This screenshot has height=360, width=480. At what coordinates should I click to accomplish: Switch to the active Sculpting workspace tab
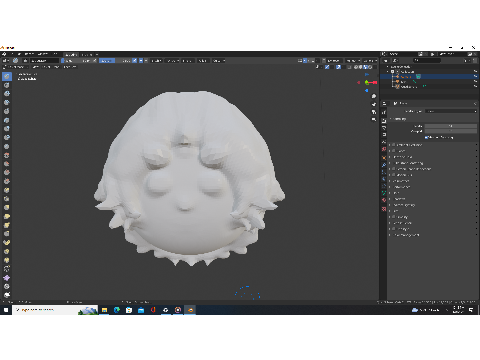[71, 54]
